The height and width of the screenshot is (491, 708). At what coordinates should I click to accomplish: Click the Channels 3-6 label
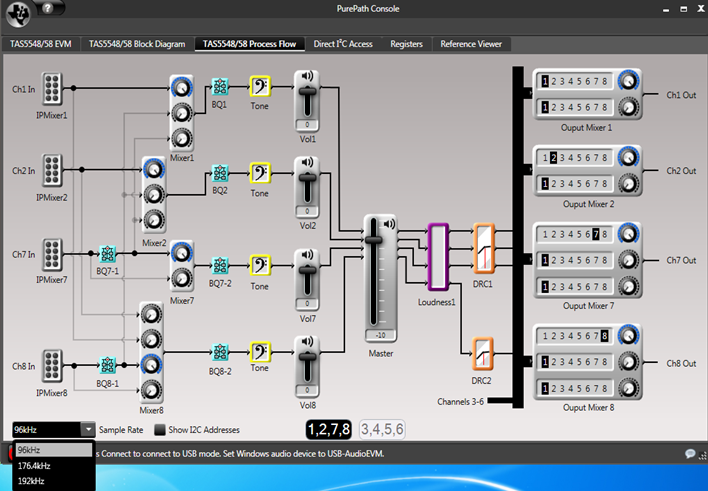(460, 402)
